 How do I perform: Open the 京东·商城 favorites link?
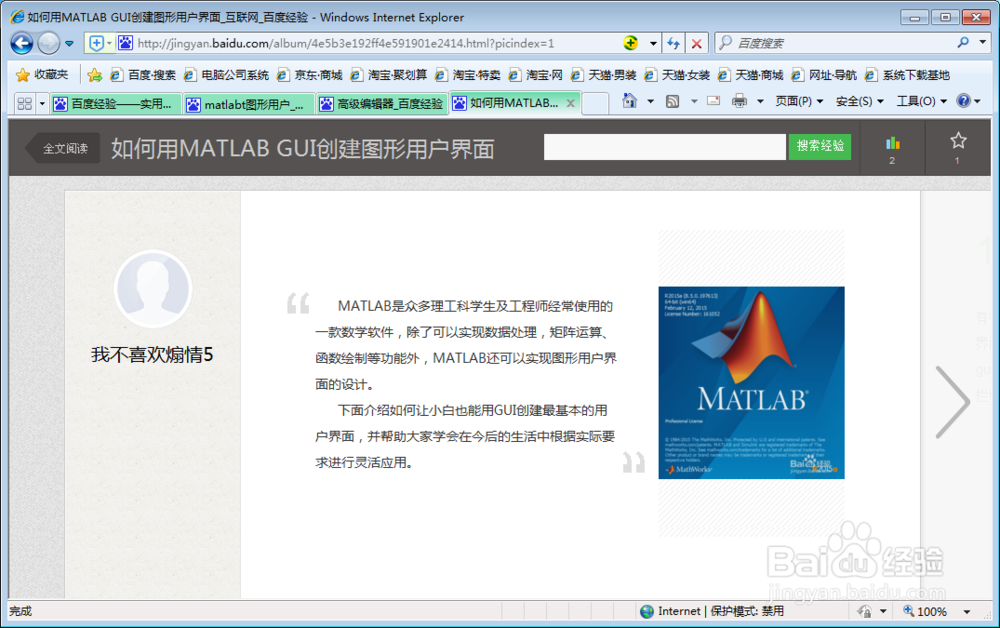coord(310,75)
